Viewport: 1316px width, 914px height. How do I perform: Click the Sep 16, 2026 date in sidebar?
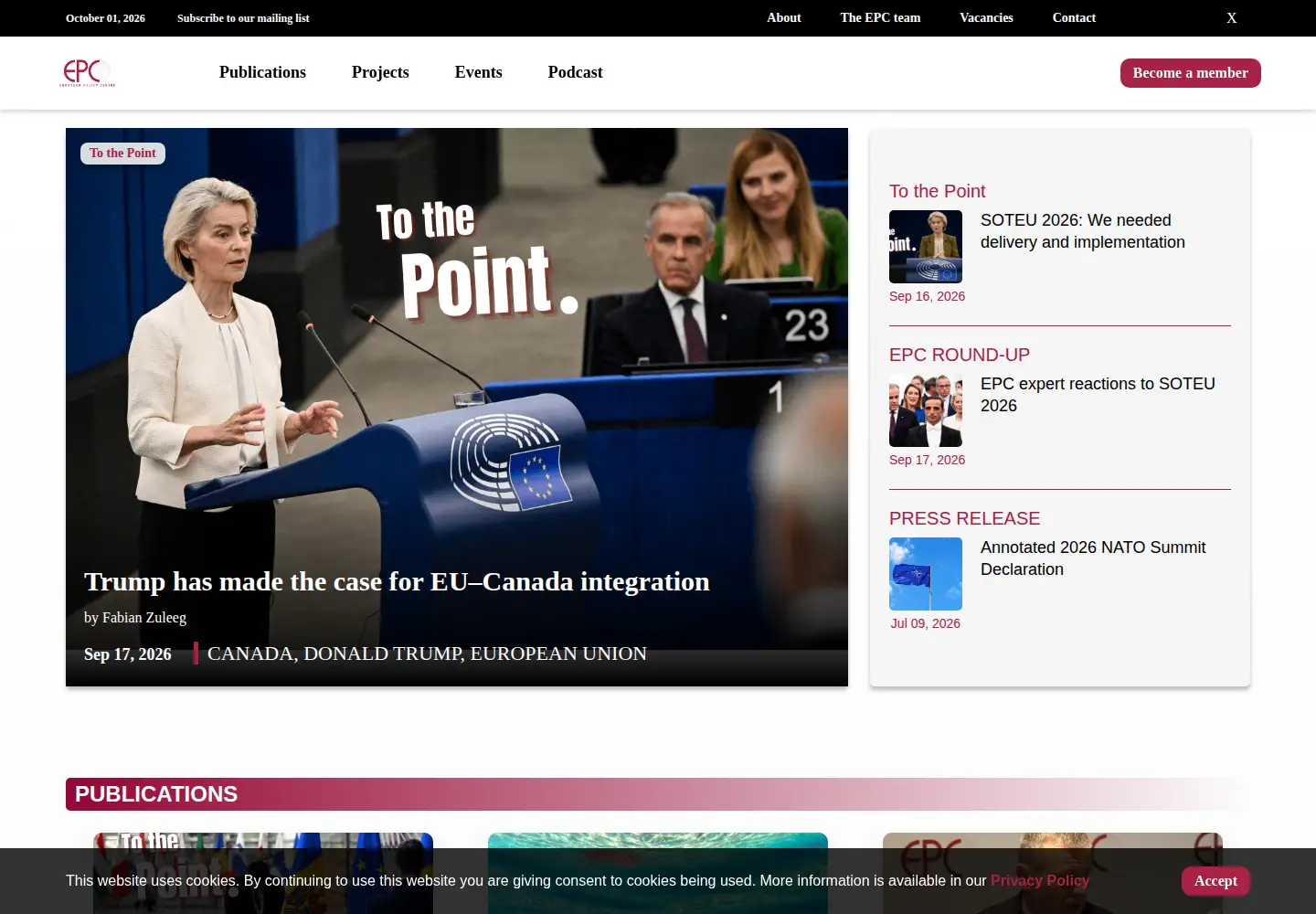tap(927, 296)
